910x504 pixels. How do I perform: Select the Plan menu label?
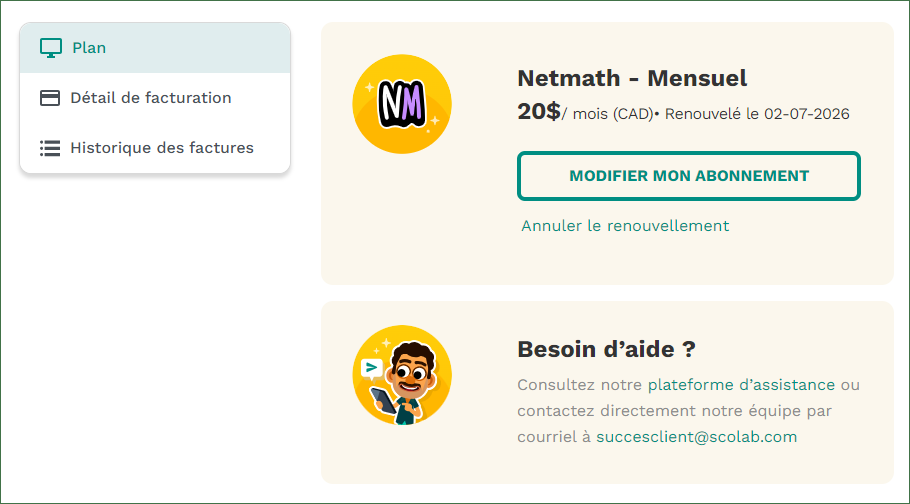89,48
